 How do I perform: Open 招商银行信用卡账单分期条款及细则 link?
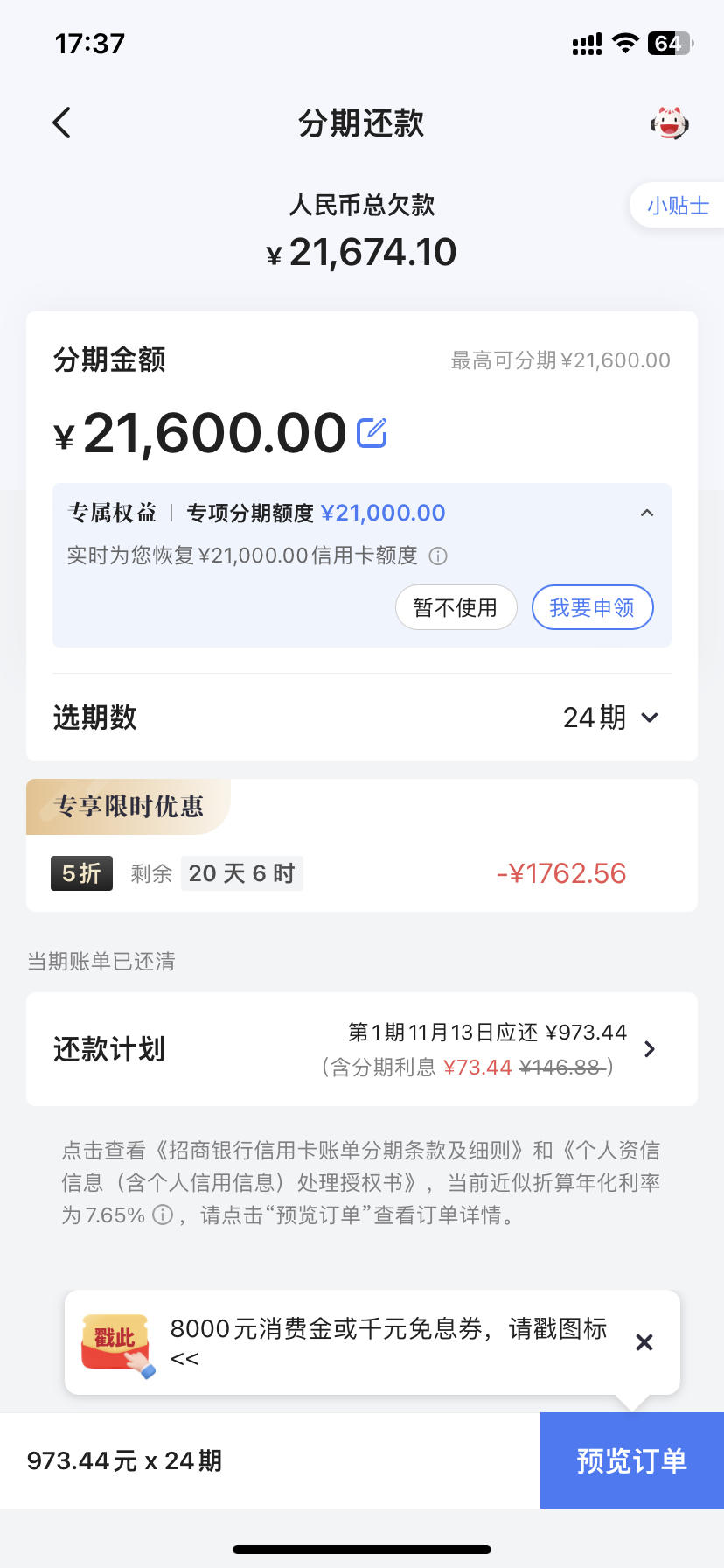(340, 1150)
